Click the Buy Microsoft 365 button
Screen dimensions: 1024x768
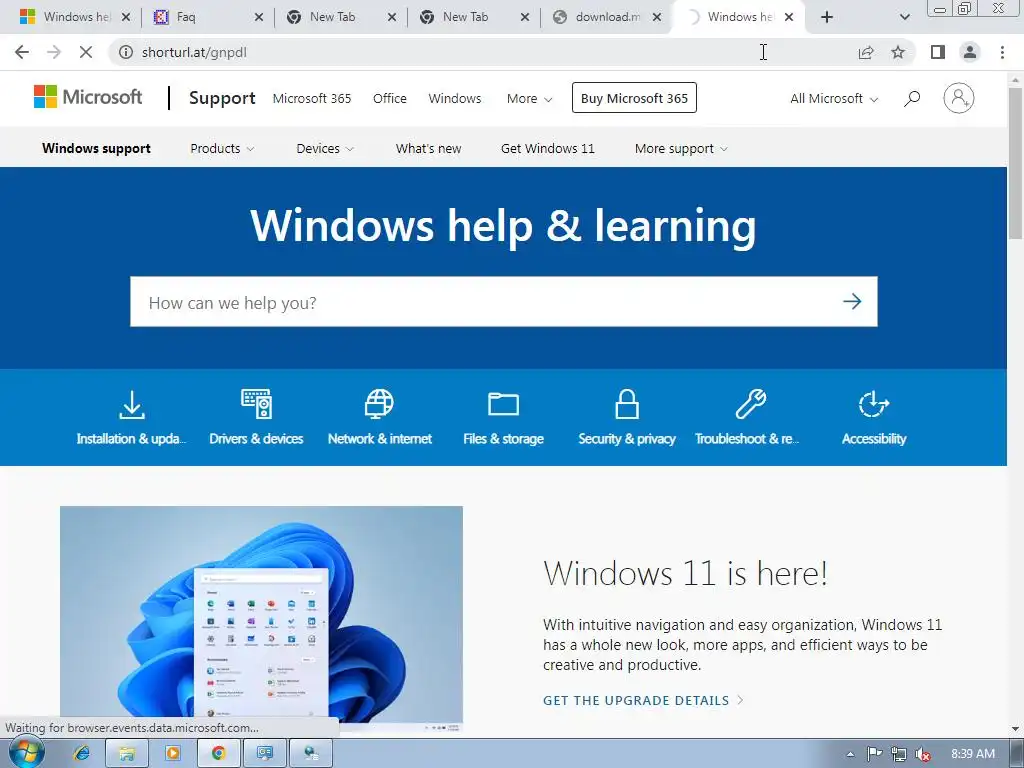click(x=634, y=98)
